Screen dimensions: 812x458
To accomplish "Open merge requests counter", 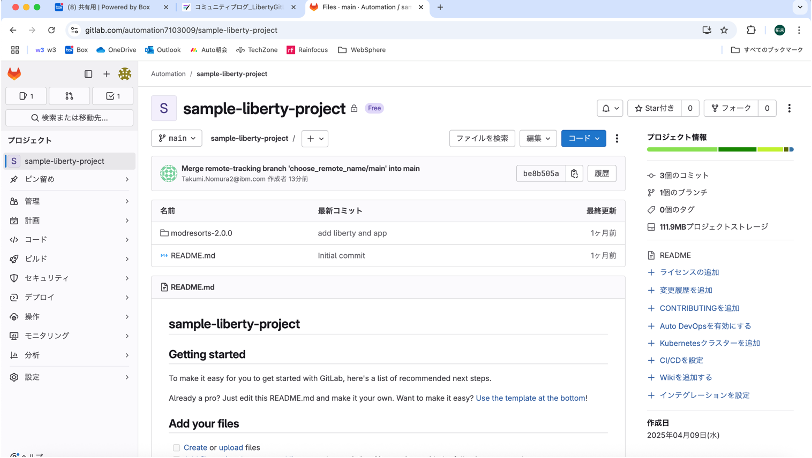I will (69, 96).
